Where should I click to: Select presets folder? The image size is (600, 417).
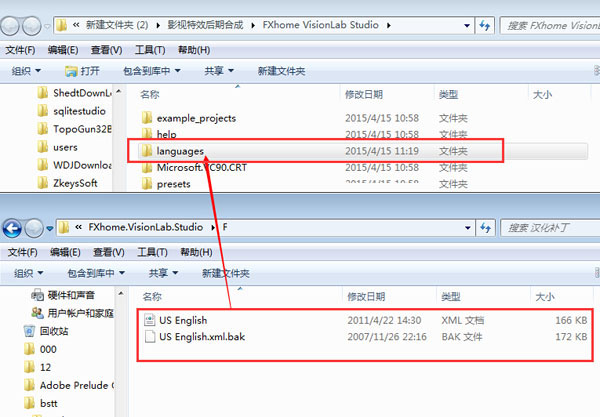click(x=166, y=184)
